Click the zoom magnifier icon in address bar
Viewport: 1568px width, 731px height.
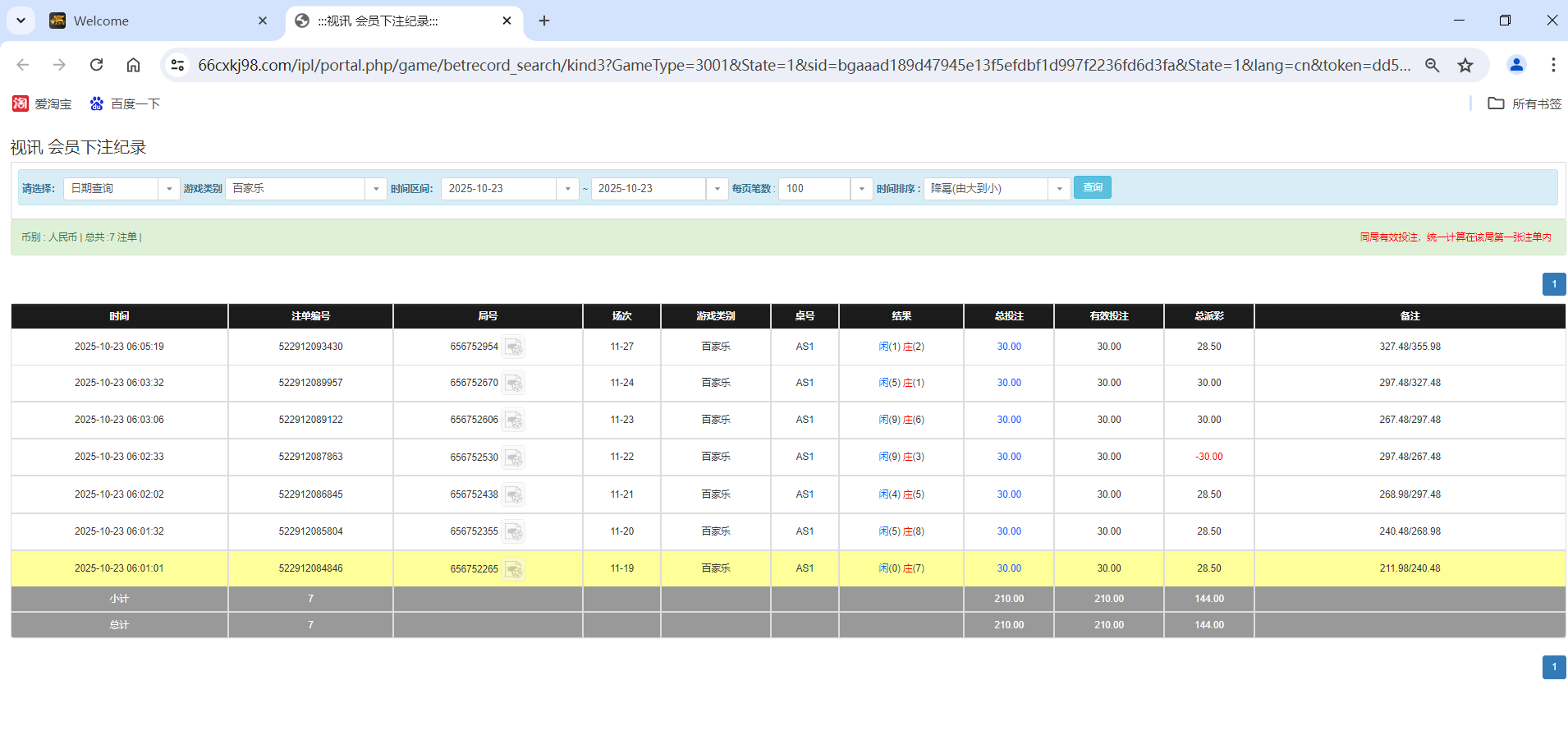pos(1432,65)
